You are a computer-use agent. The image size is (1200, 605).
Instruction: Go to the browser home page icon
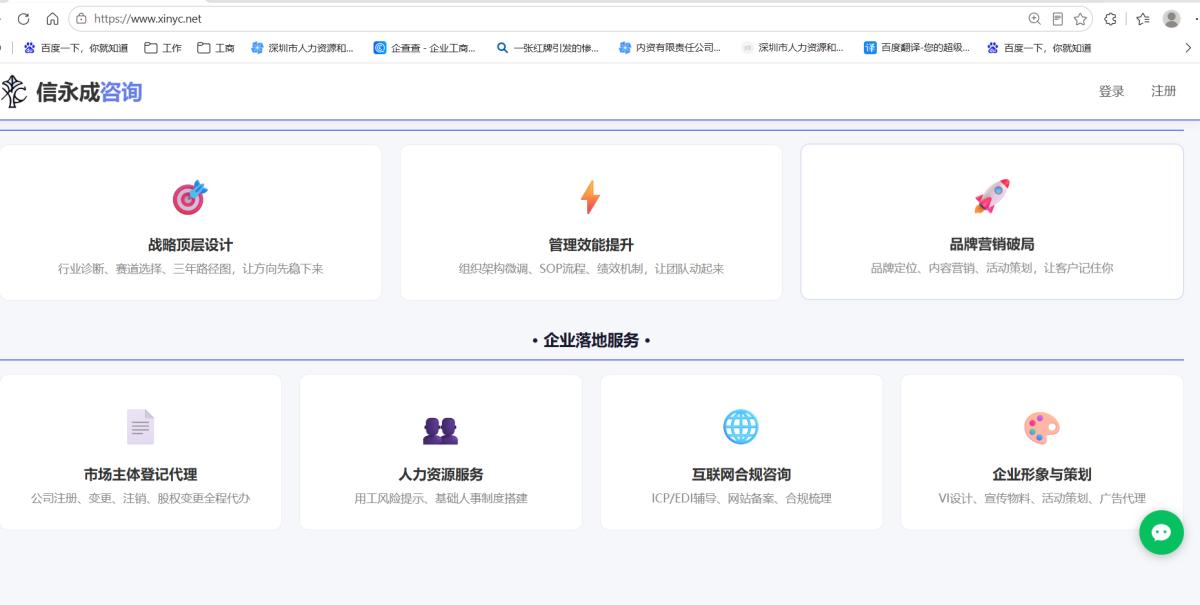pyautogui.click(x=52, y=19)
